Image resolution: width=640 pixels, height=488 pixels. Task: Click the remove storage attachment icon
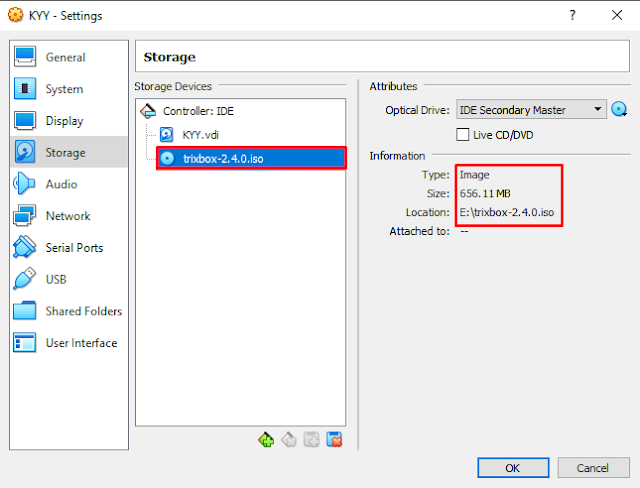(334, 440)
